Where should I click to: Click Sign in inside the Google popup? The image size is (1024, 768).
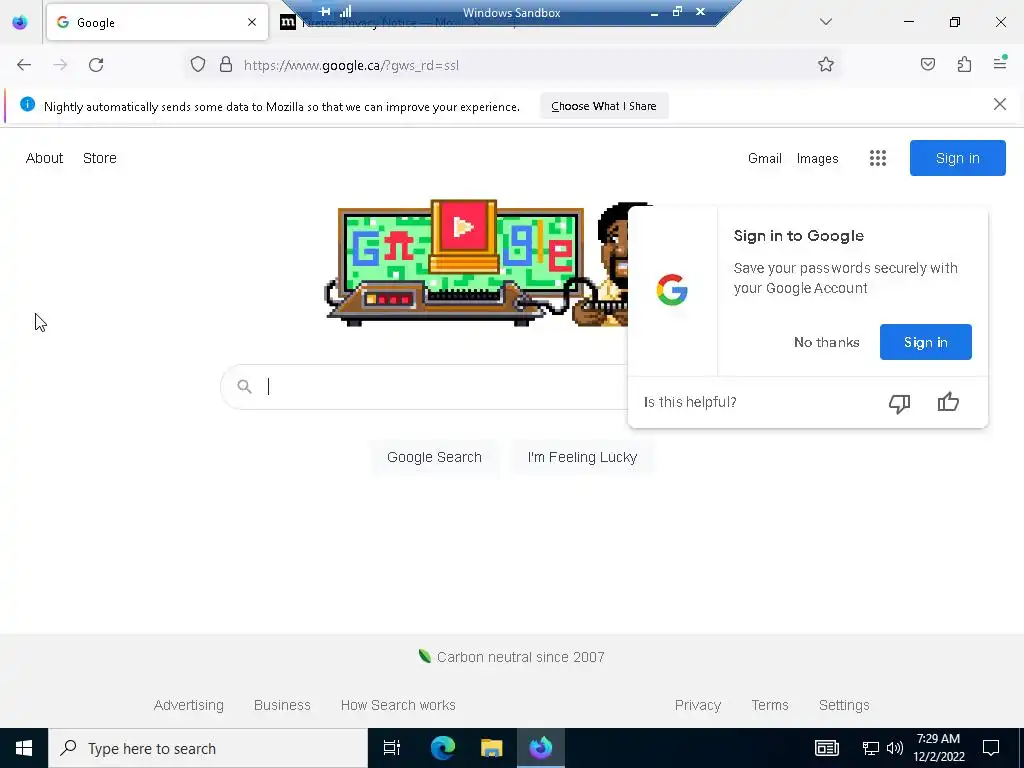point(925,342)
